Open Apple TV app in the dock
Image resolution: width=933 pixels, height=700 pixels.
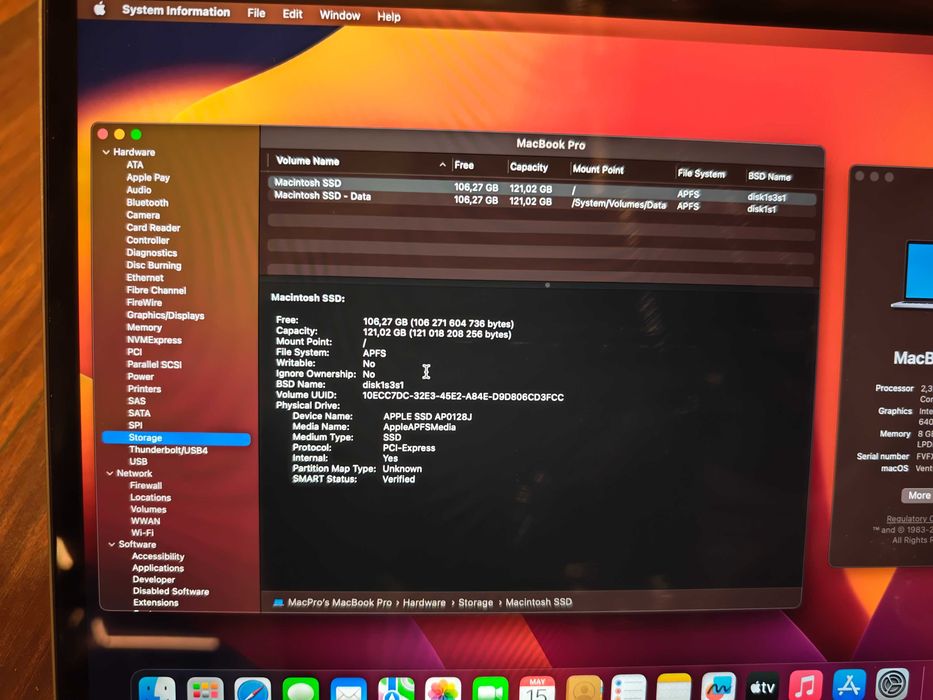coord(762,686)
